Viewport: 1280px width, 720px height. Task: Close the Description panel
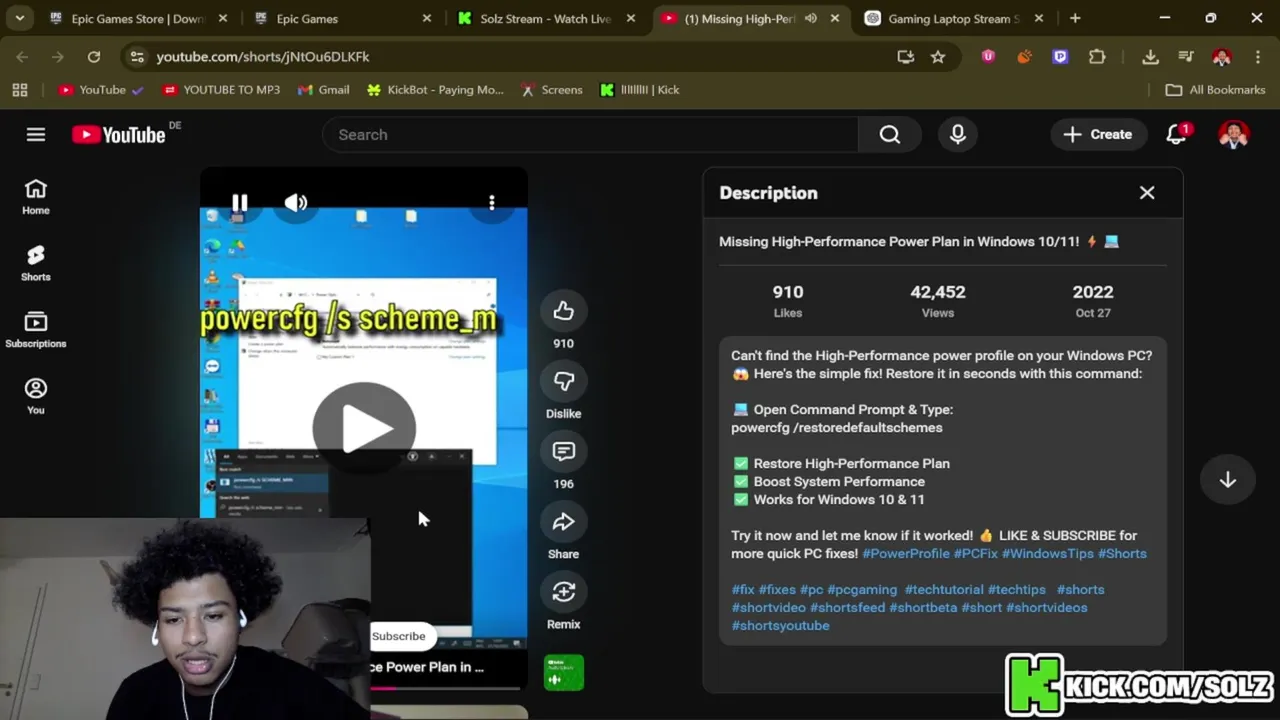click(1147, 193)
